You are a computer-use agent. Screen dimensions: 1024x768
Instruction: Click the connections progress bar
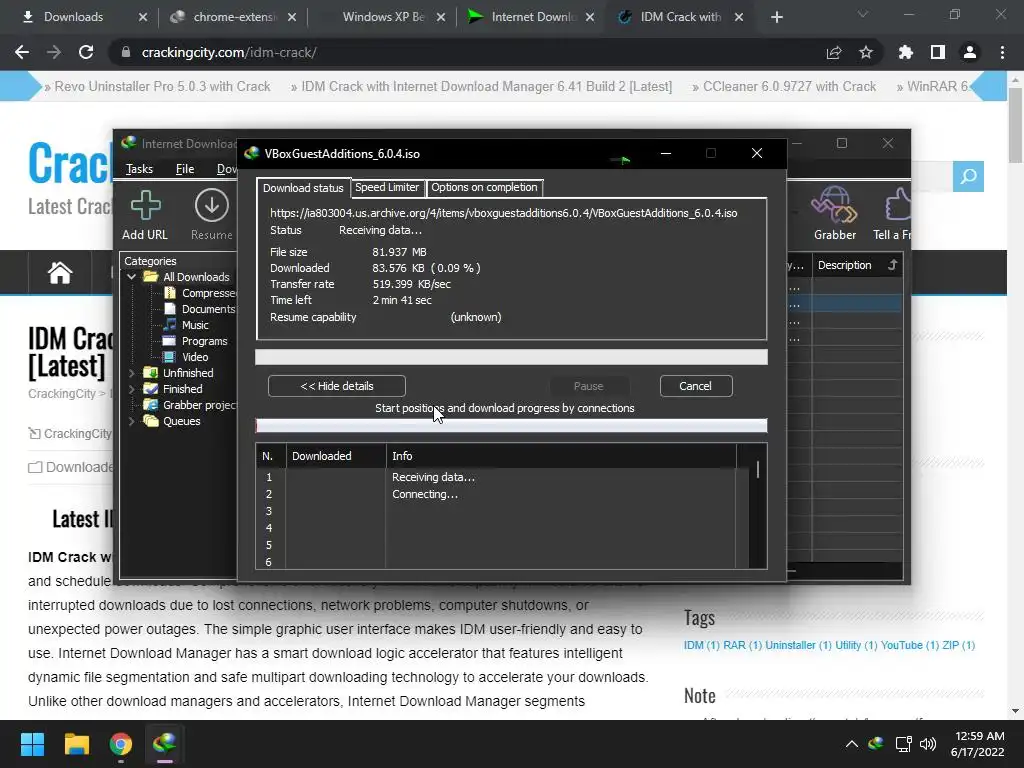[511, 426]
